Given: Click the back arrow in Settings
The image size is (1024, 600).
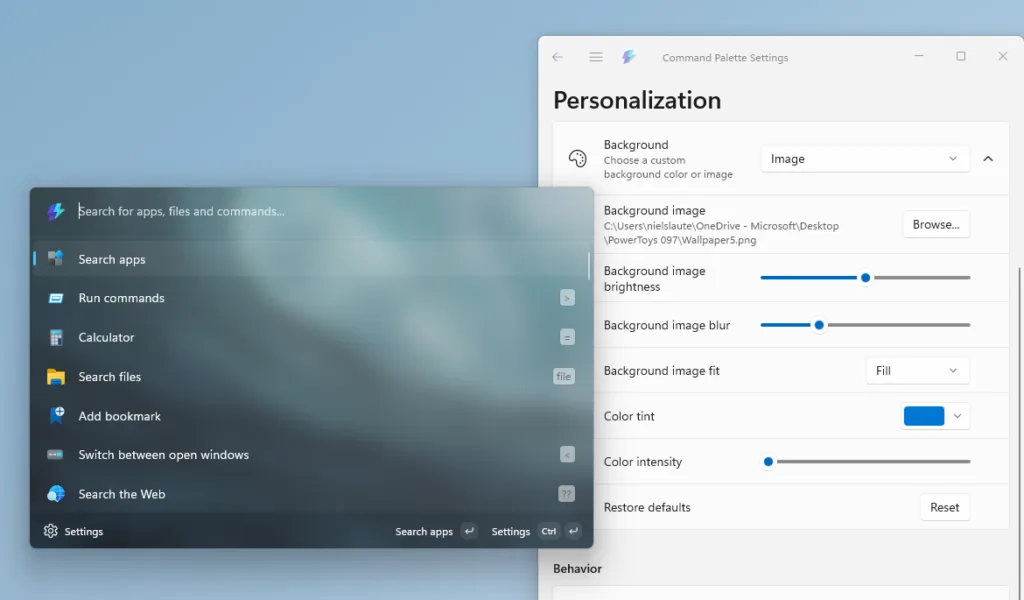Looking at the screenshot, I should click(557, 57).
